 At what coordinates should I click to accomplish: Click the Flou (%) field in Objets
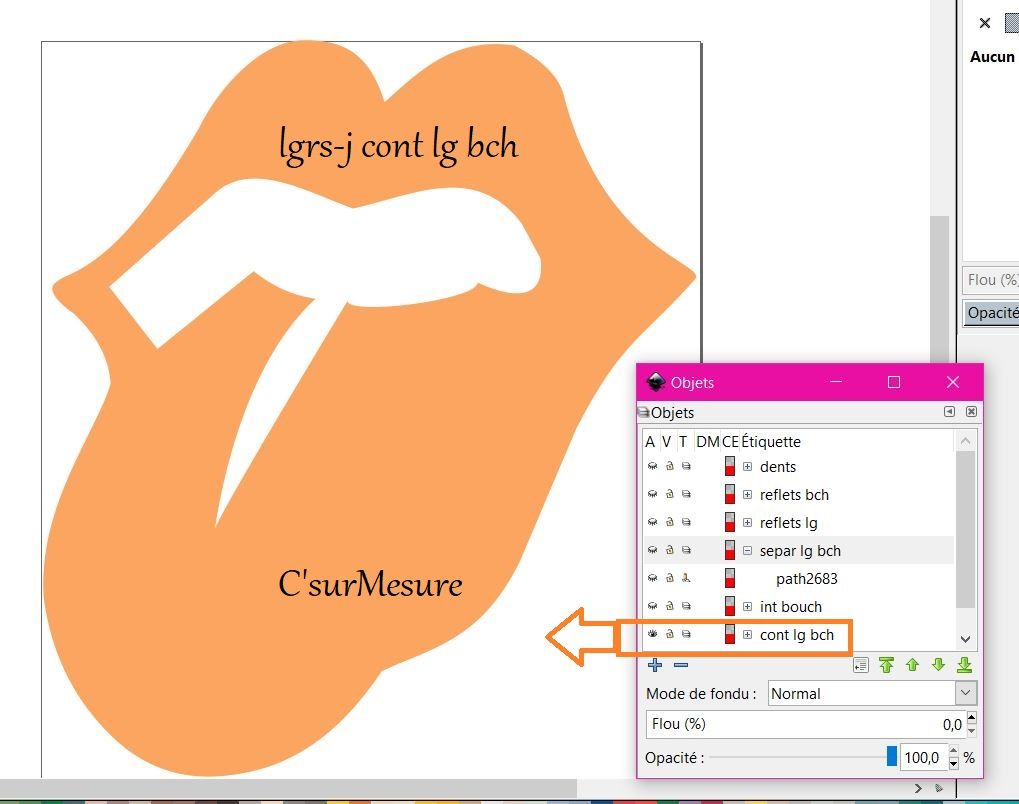coord(806,724)
